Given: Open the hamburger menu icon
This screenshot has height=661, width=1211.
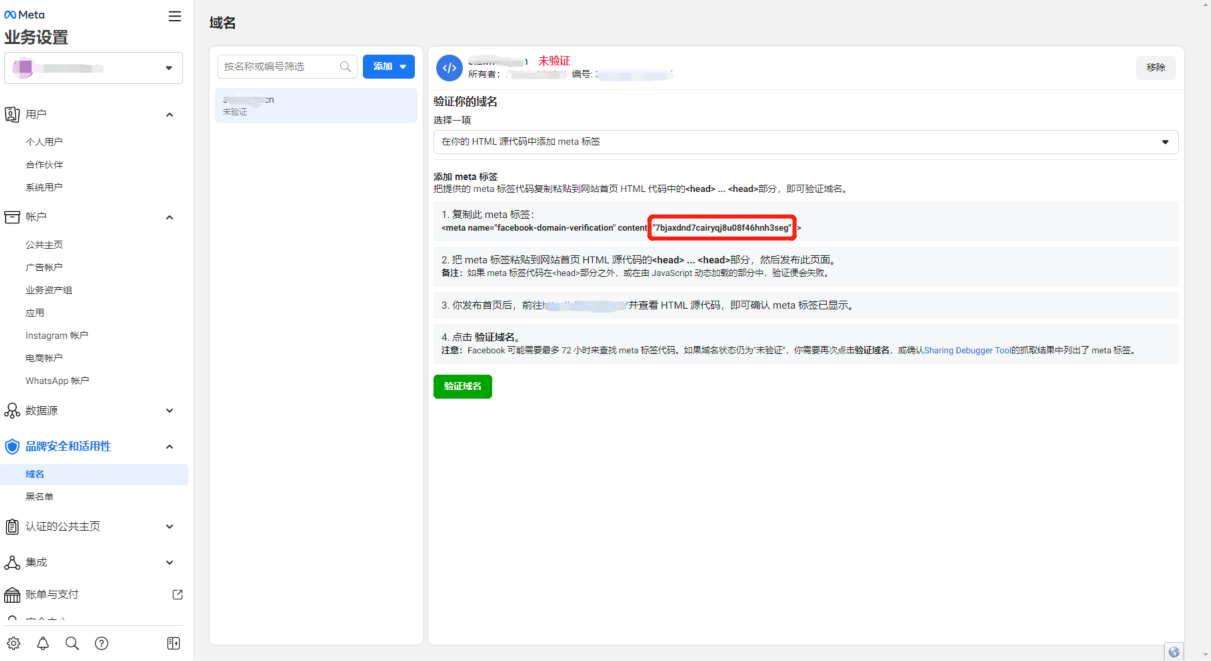Looking at the screenshot, I should coord(175,16).
